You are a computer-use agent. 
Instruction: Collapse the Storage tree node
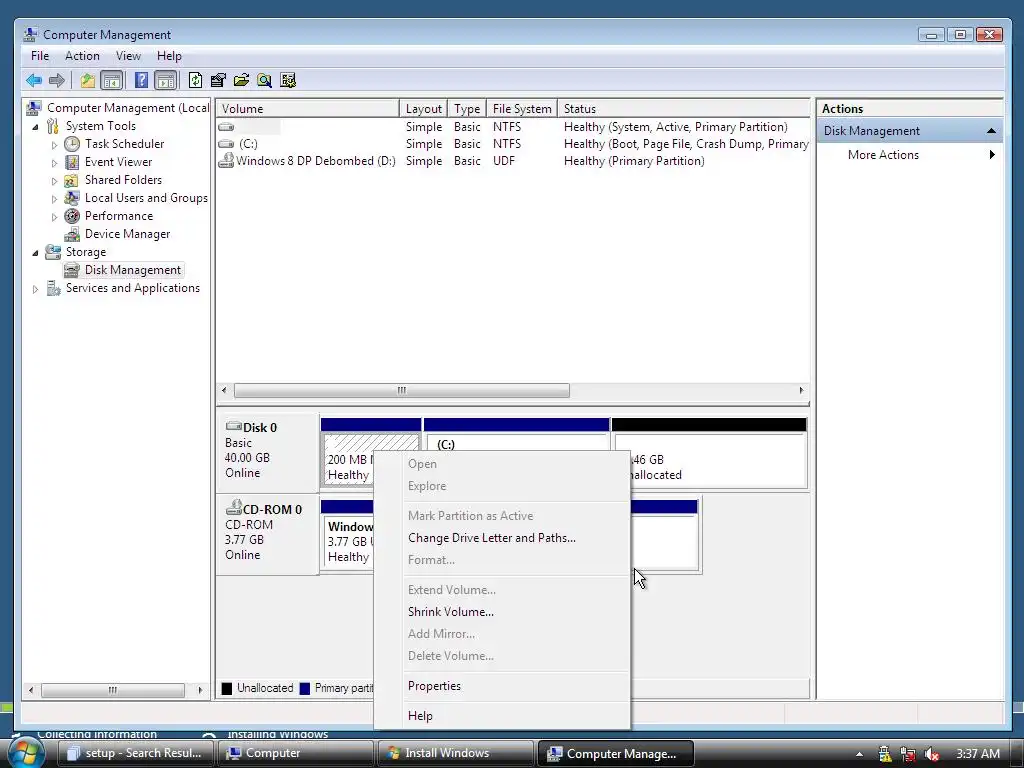[35, 253]
